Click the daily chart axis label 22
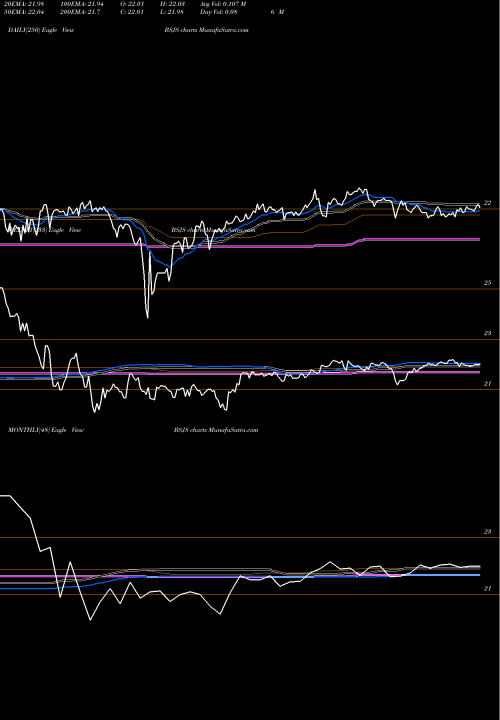This screenshot has width=500, height=720. pos(488,202)
